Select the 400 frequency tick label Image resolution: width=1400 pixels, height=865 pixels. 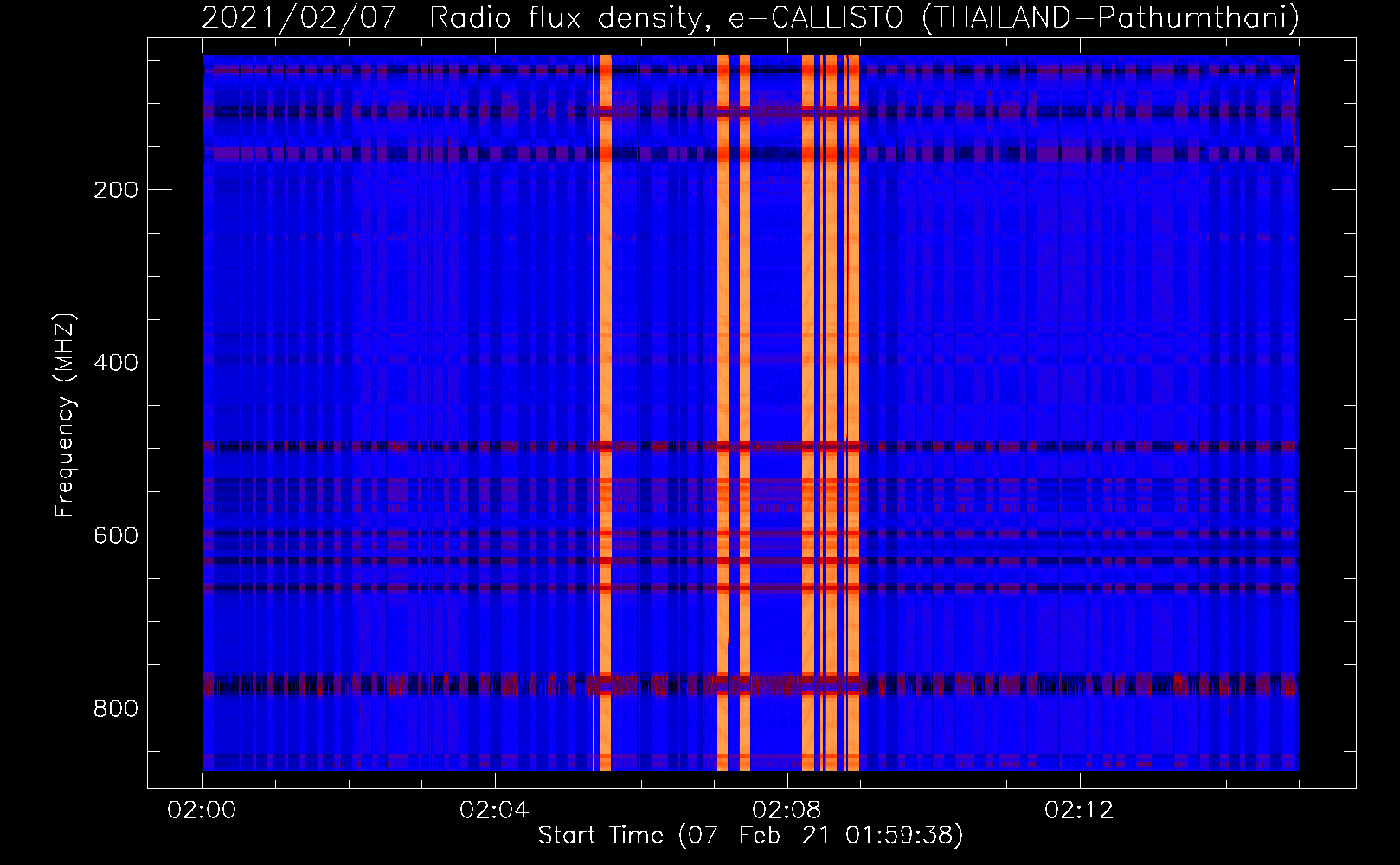tap(116, 362)
